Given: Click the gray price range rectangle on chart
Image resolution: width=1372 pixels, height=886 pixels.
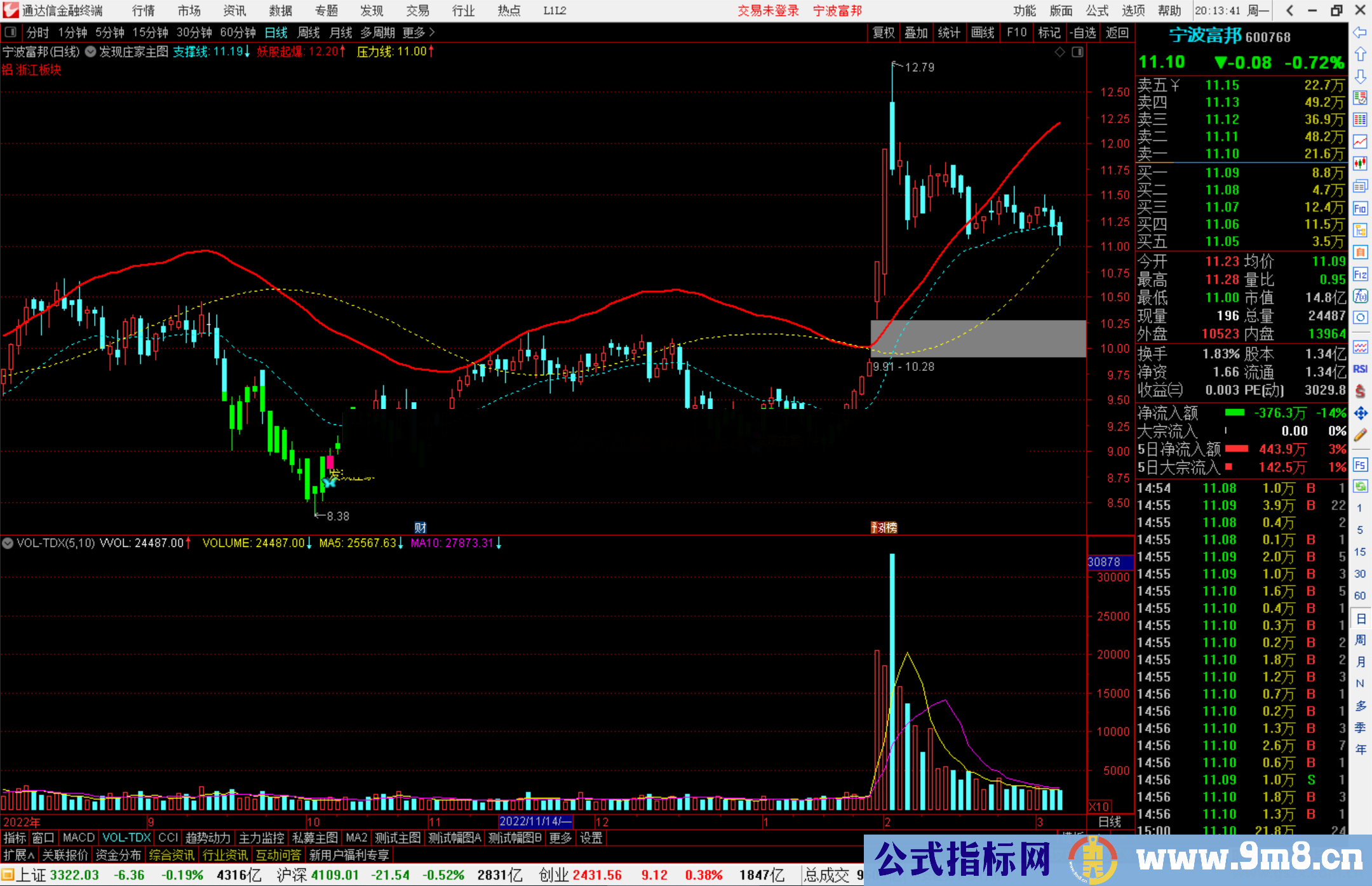Looking at the screenshot, I should [978, 339].
